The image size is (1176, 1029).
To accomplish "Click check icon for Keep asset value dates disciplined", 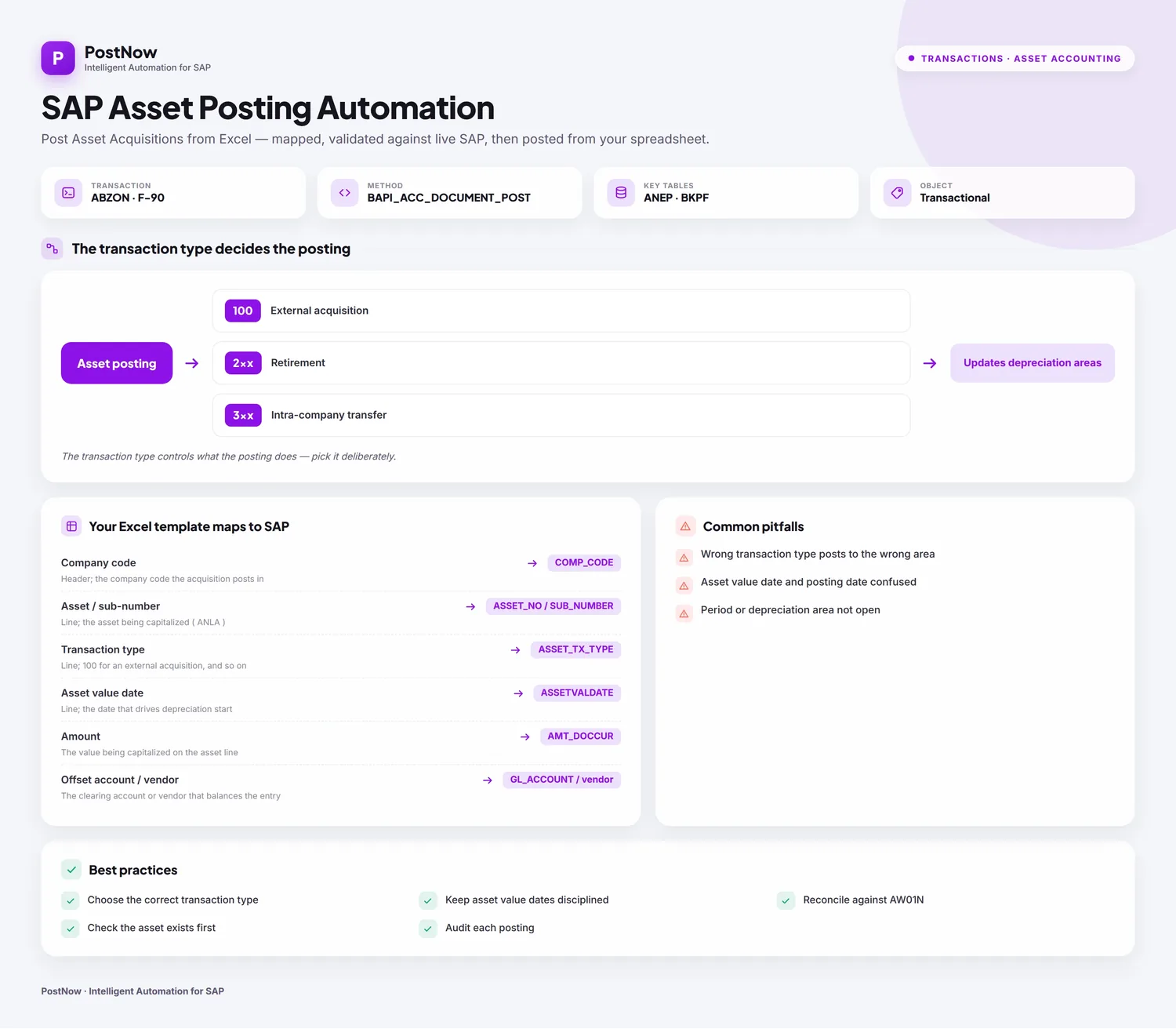I will (428, 900).
